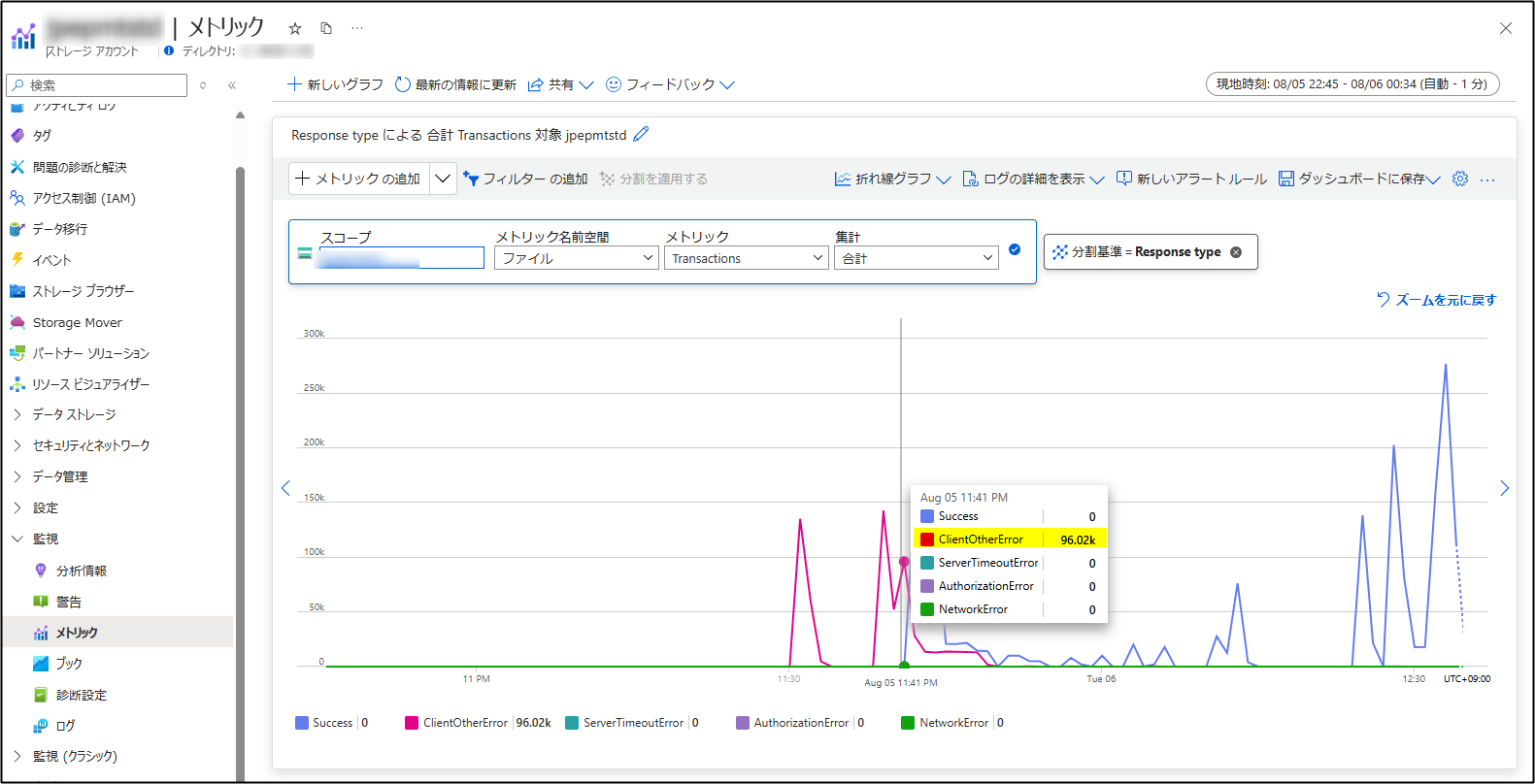The image size is (1535, 784).
Task: Click the pencil icon to edit chart title
Action: pyautogui.click(x=641, y=134)
